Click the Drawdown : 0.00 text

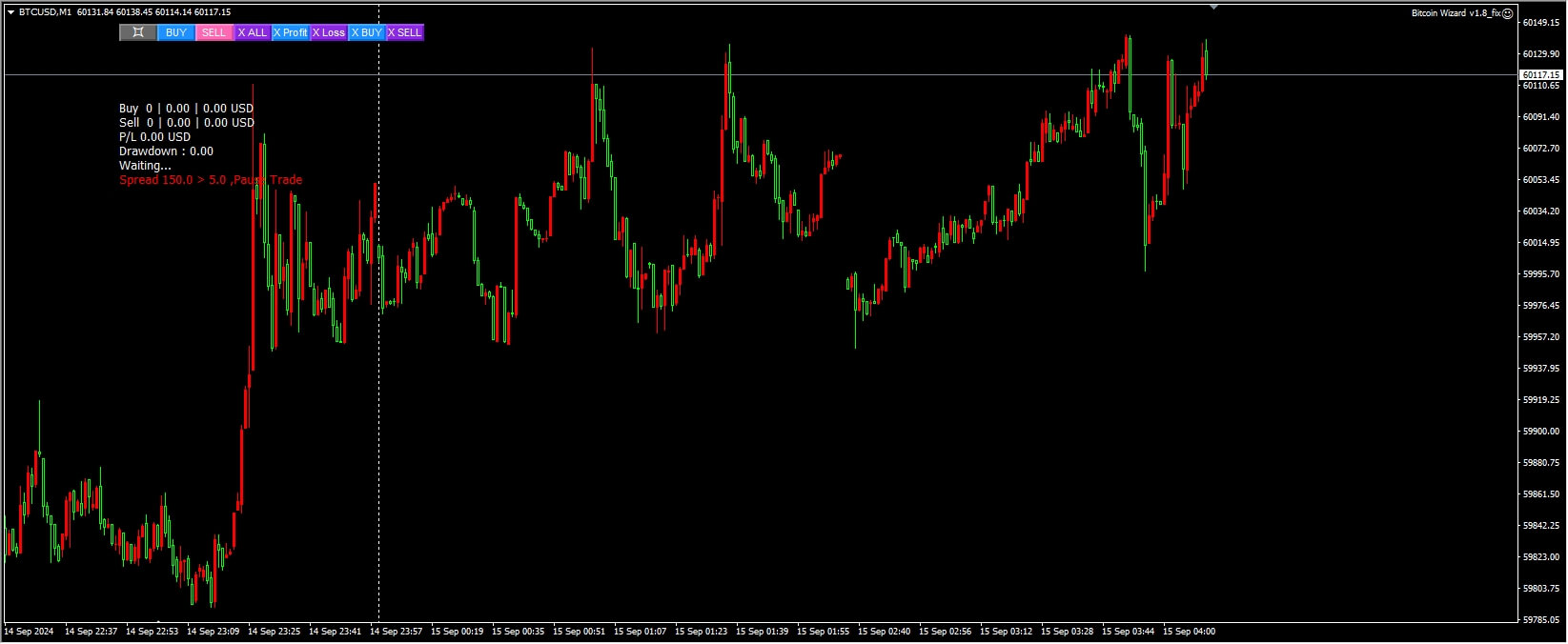tap(166, 151)
